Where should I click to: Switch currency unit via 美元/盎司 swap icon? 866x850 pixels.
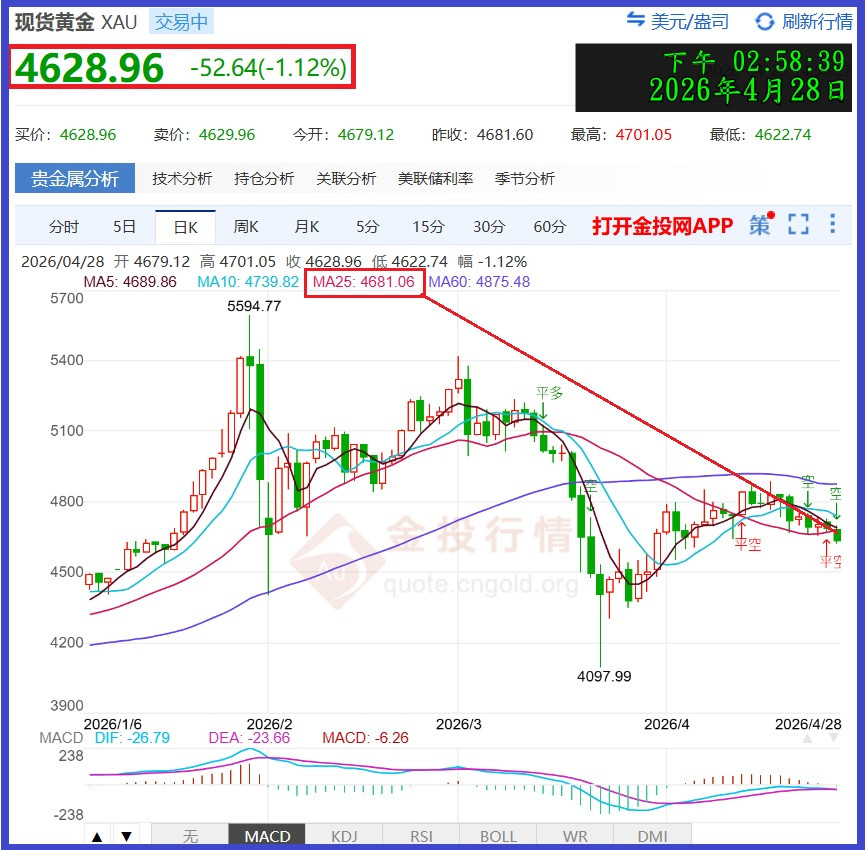[636, 20]
